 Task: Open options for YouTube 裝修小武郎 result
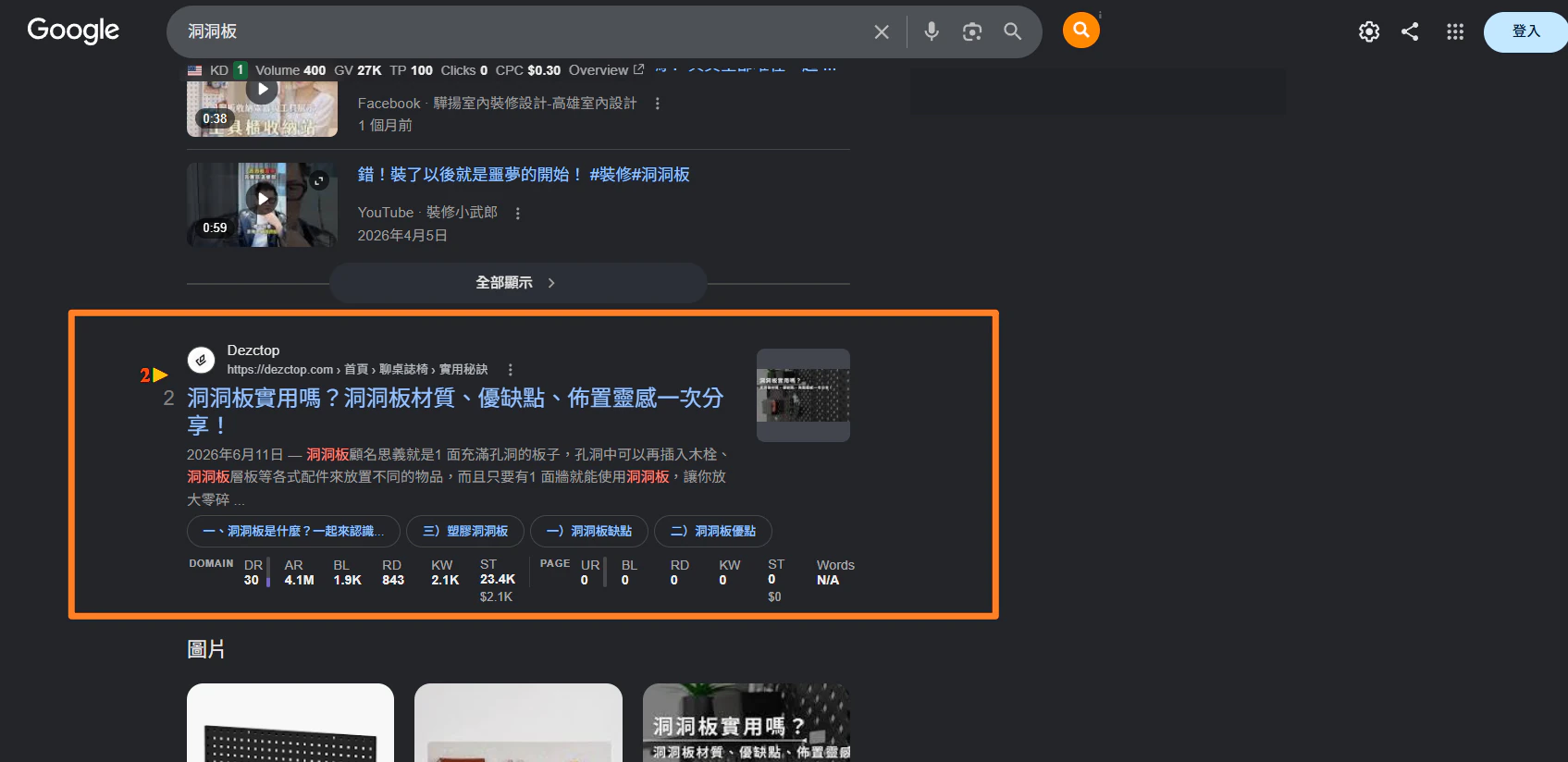click(x=518, y=213)
